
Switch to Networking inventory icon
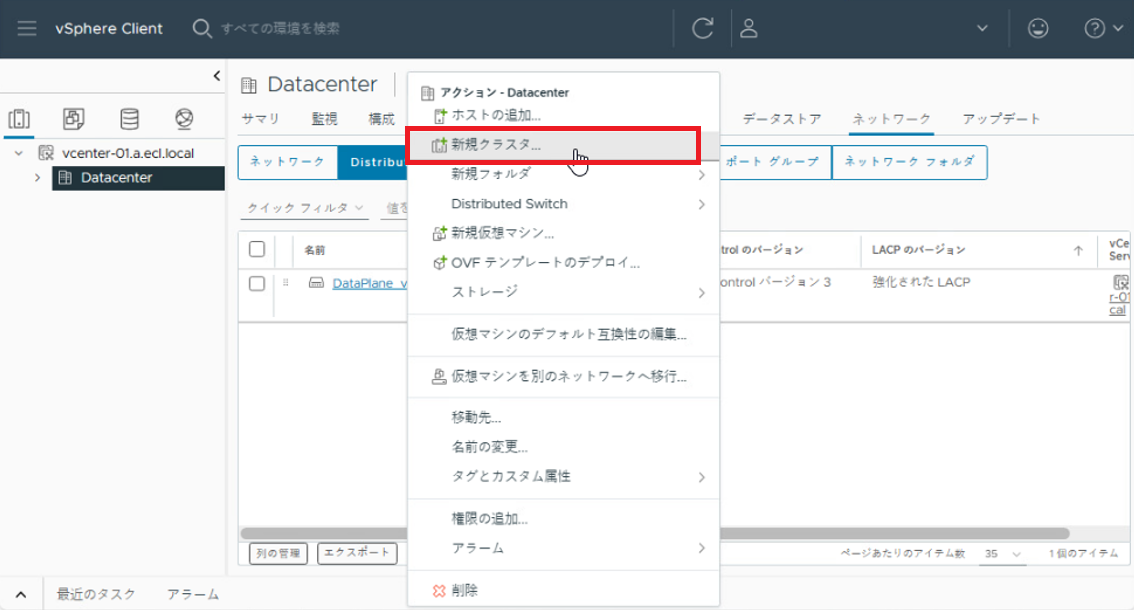184,120
